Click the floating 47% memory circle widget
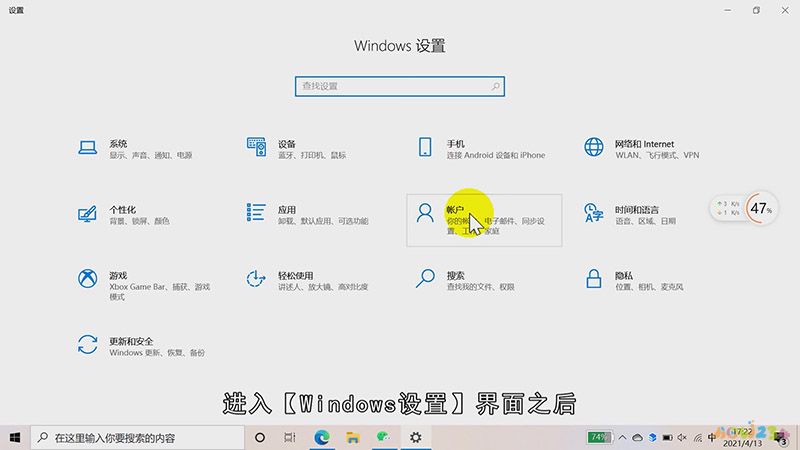The width and height of the screenshot is (800, 450). click(761, 208)
